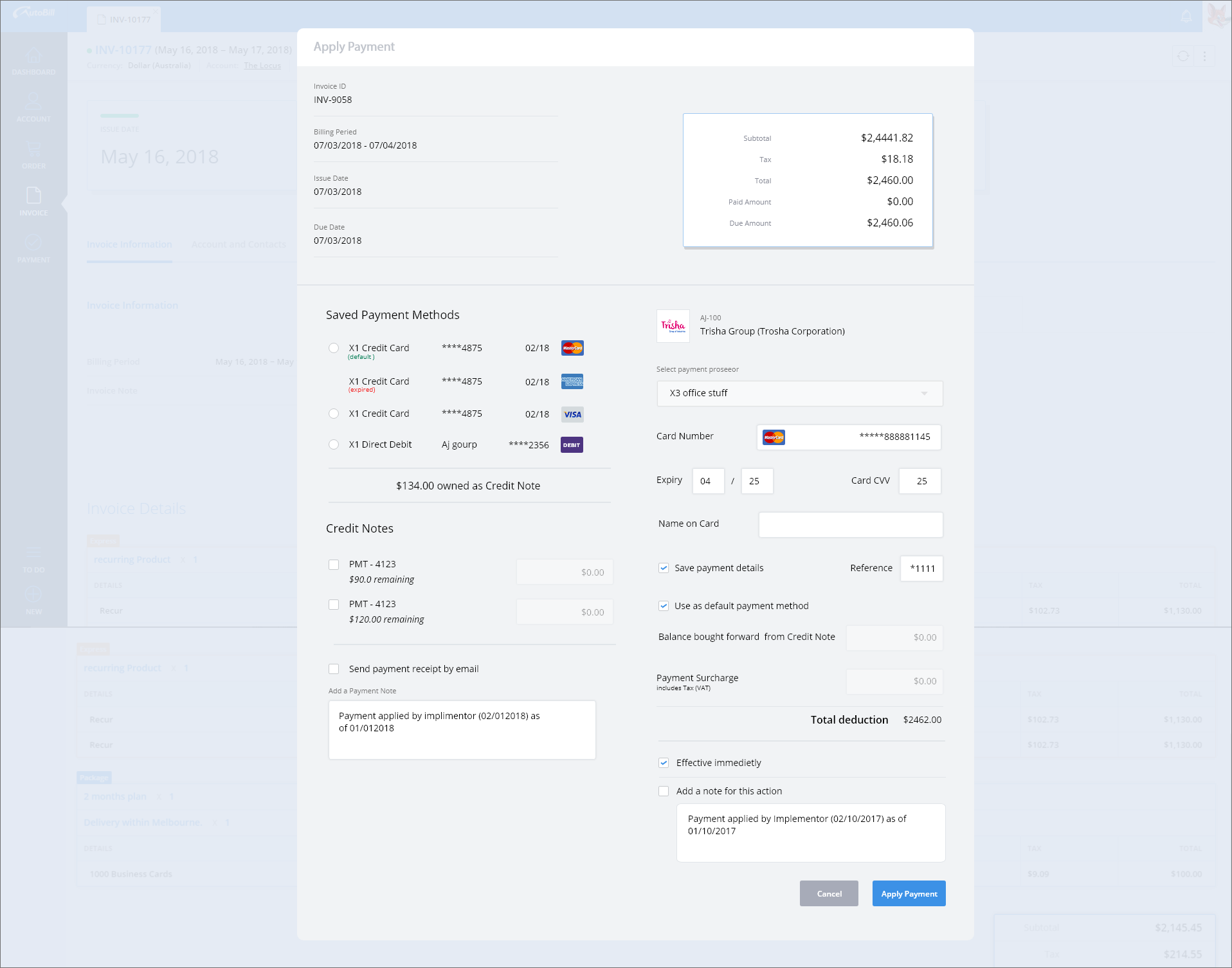
Task: Click the Apply Payment button
Action: pos(909,893)
